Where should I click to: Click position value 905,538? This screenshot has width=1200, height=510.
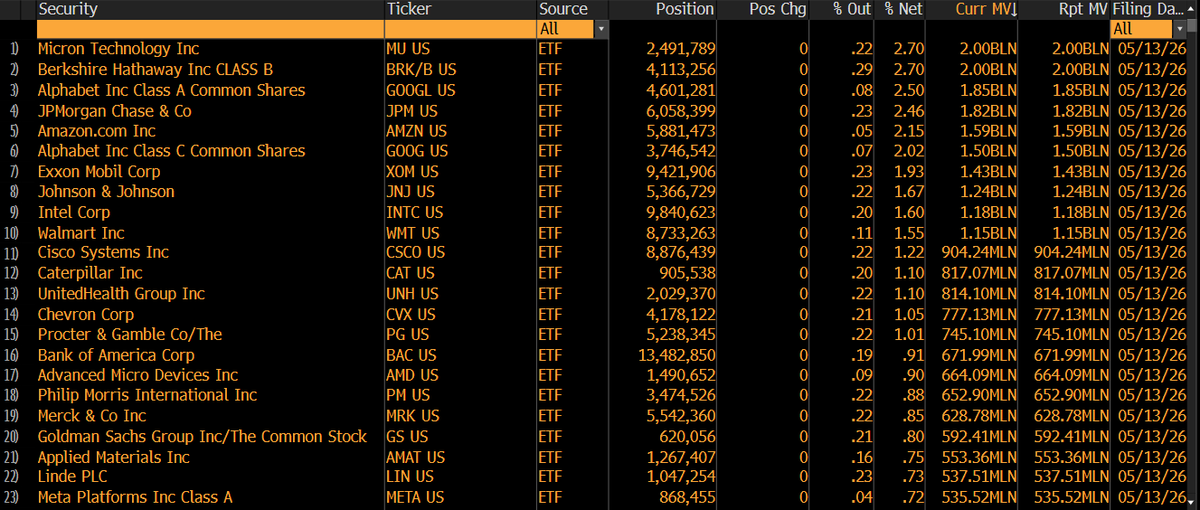pyautogui.click(x=687, y=273)
